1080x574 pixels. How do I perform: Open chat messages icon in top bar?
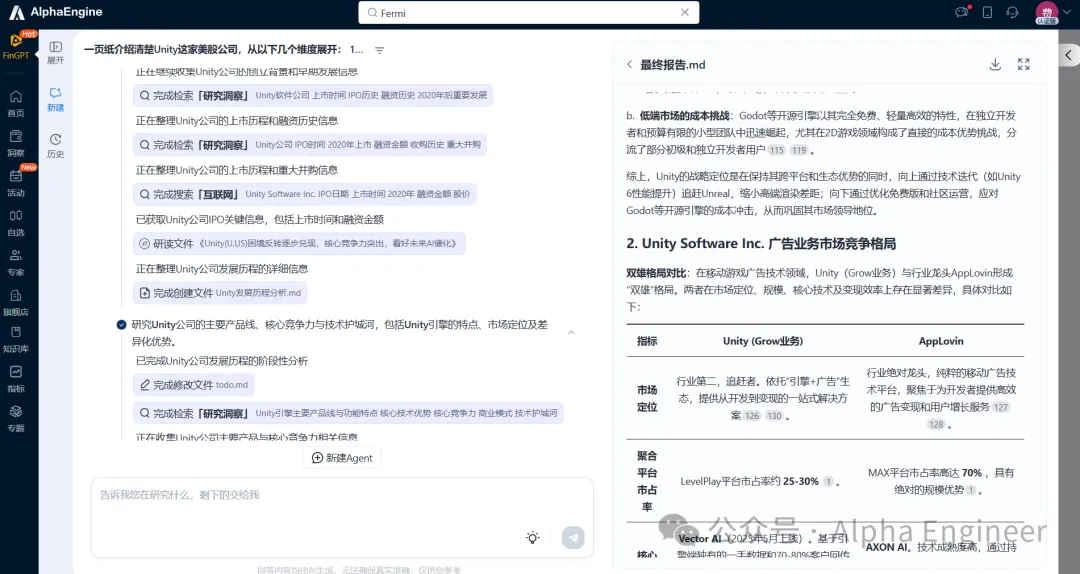(962, 13)
